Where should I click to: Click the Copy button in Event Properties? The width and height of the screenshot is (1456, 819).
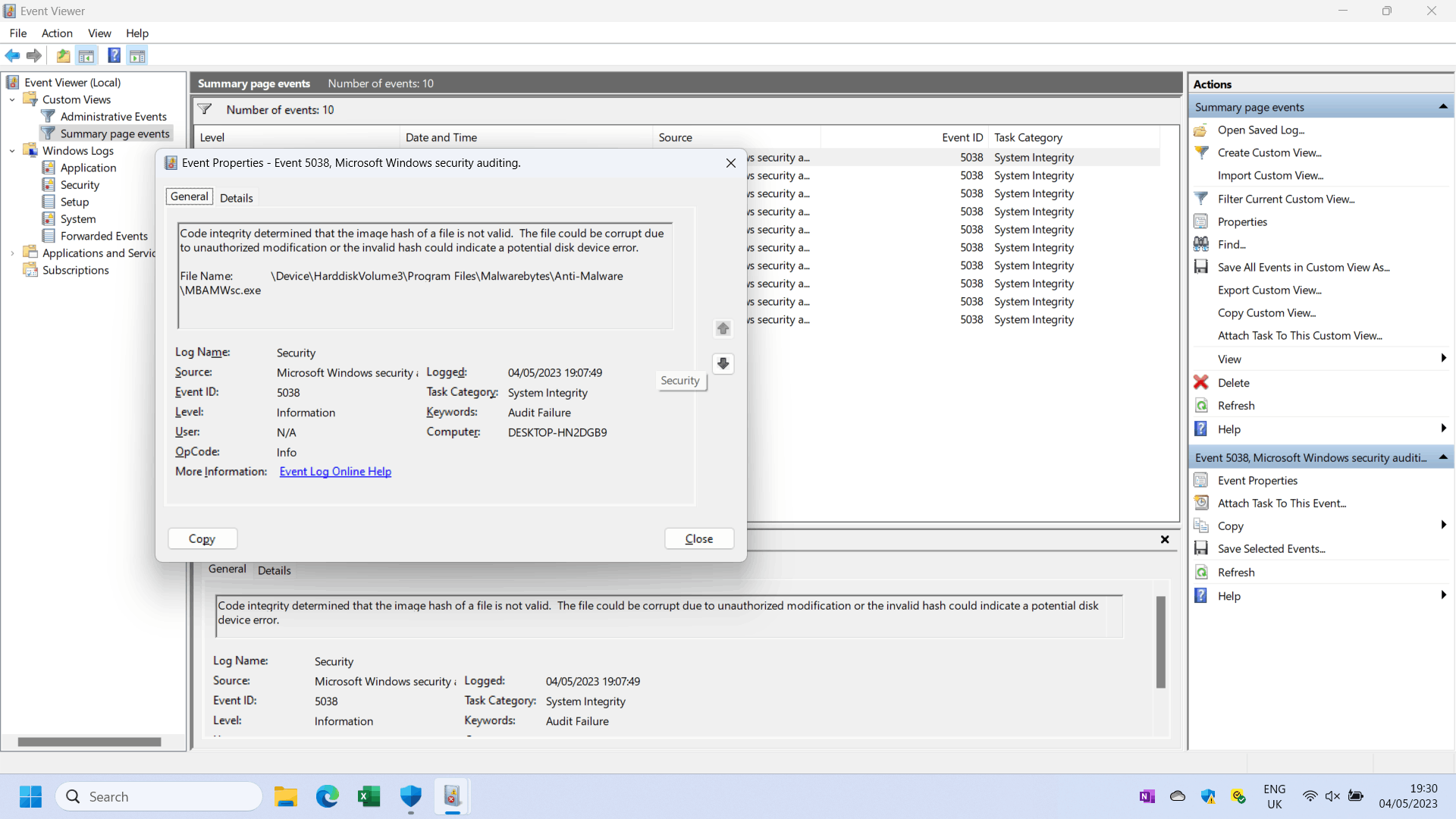(x=202, y=538)
